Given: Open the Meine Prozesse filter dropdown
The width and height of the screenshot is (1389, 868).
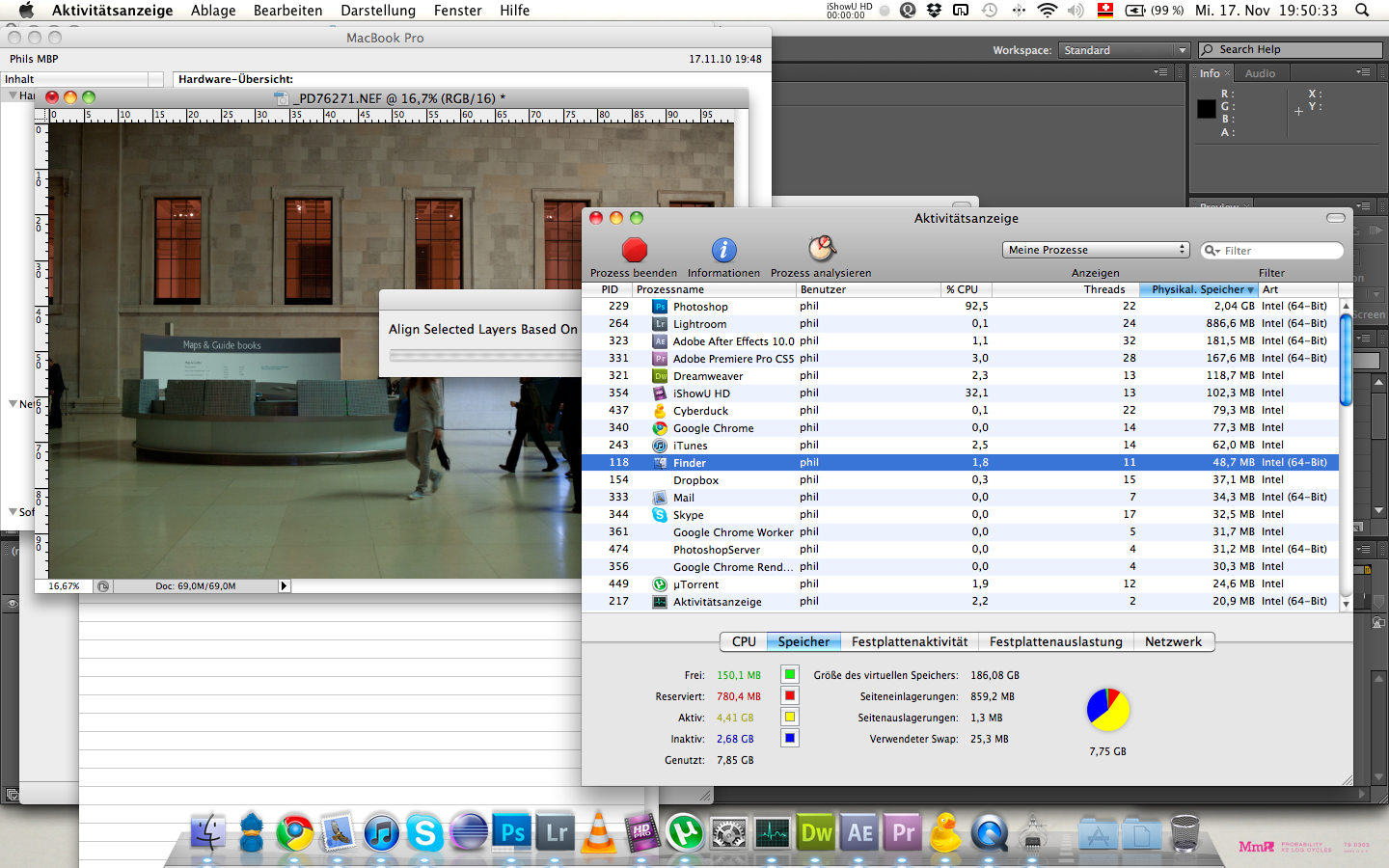Looking at the screenshot, I should tap(1096, 250).
